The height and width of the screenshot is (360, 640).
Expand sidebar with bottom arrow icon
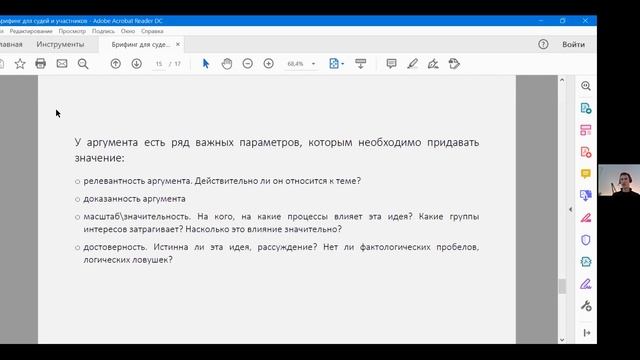587,333
